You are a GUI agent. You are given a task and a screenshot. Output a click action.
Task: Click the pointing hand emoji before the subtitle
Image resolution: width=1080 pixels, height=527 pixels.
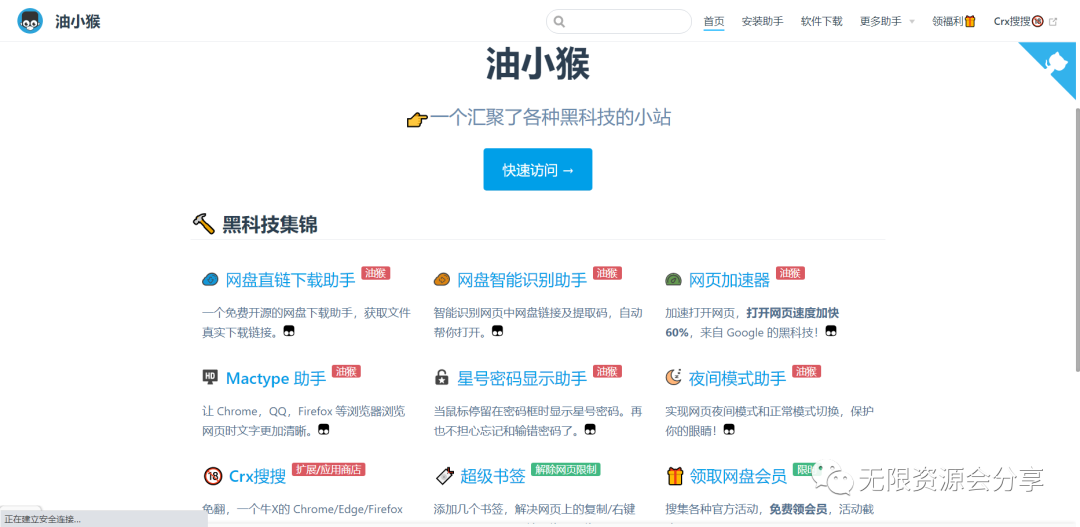tap(417, 120)
